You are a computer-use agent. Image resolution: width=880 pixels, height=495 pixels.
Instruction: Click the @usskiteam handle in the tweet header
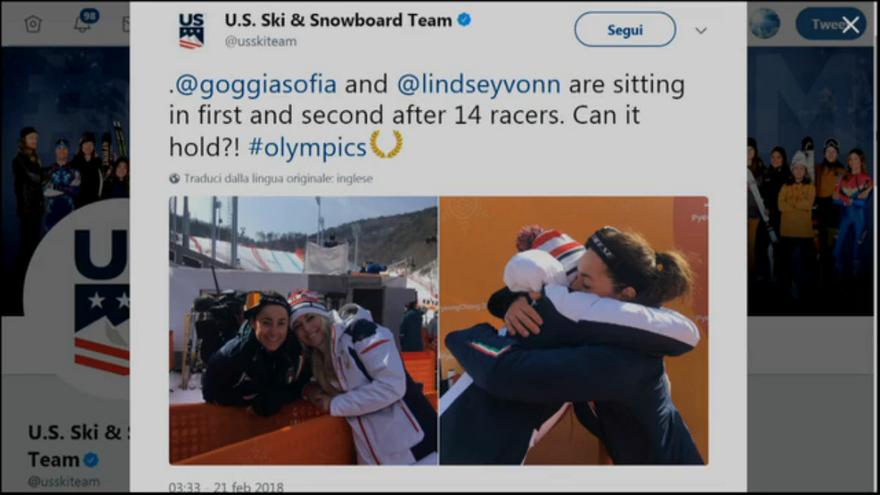260,42
